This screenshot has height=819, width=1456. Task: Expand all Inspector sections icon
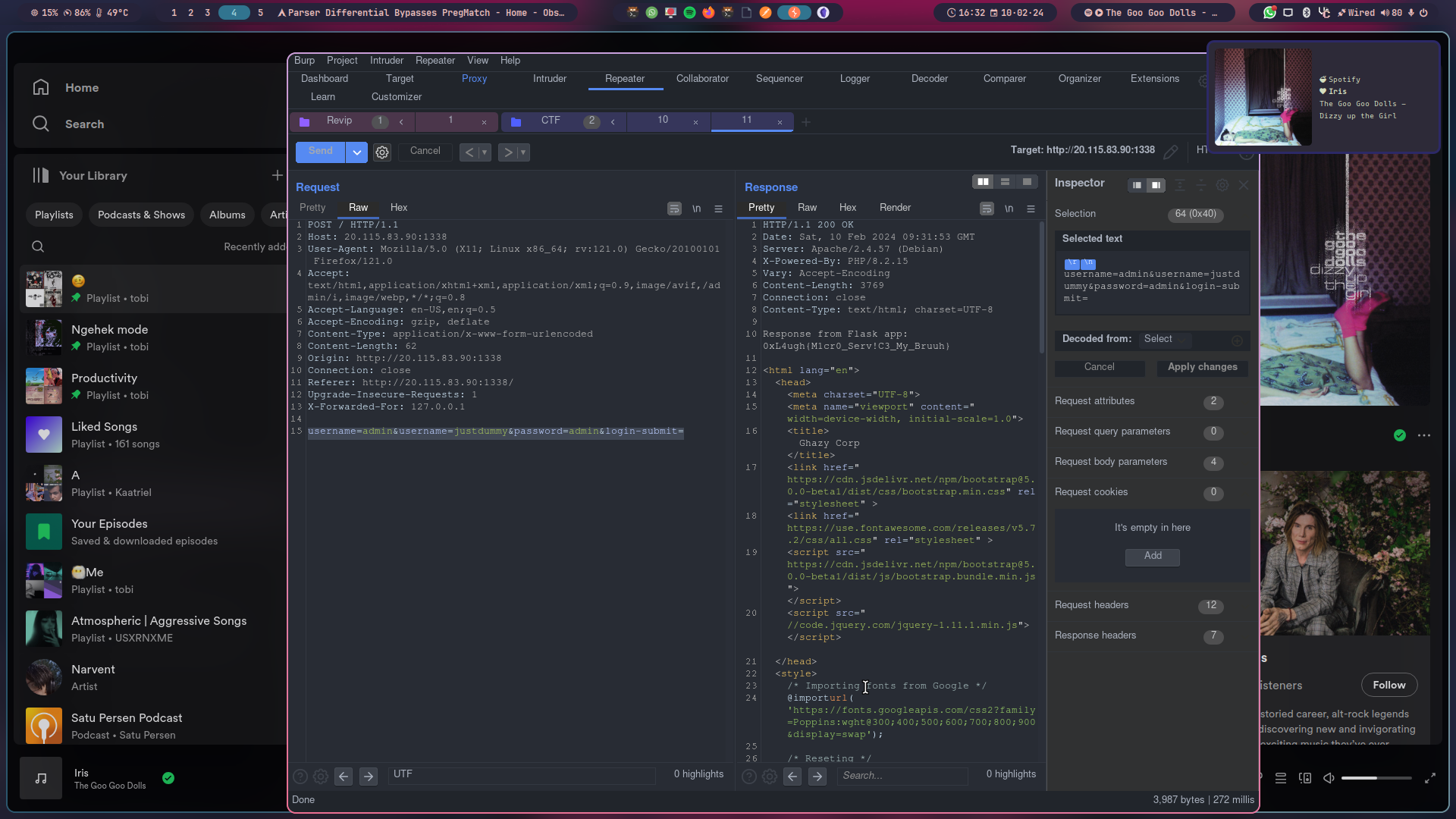pyautogui.click(x=1180, y=185)
